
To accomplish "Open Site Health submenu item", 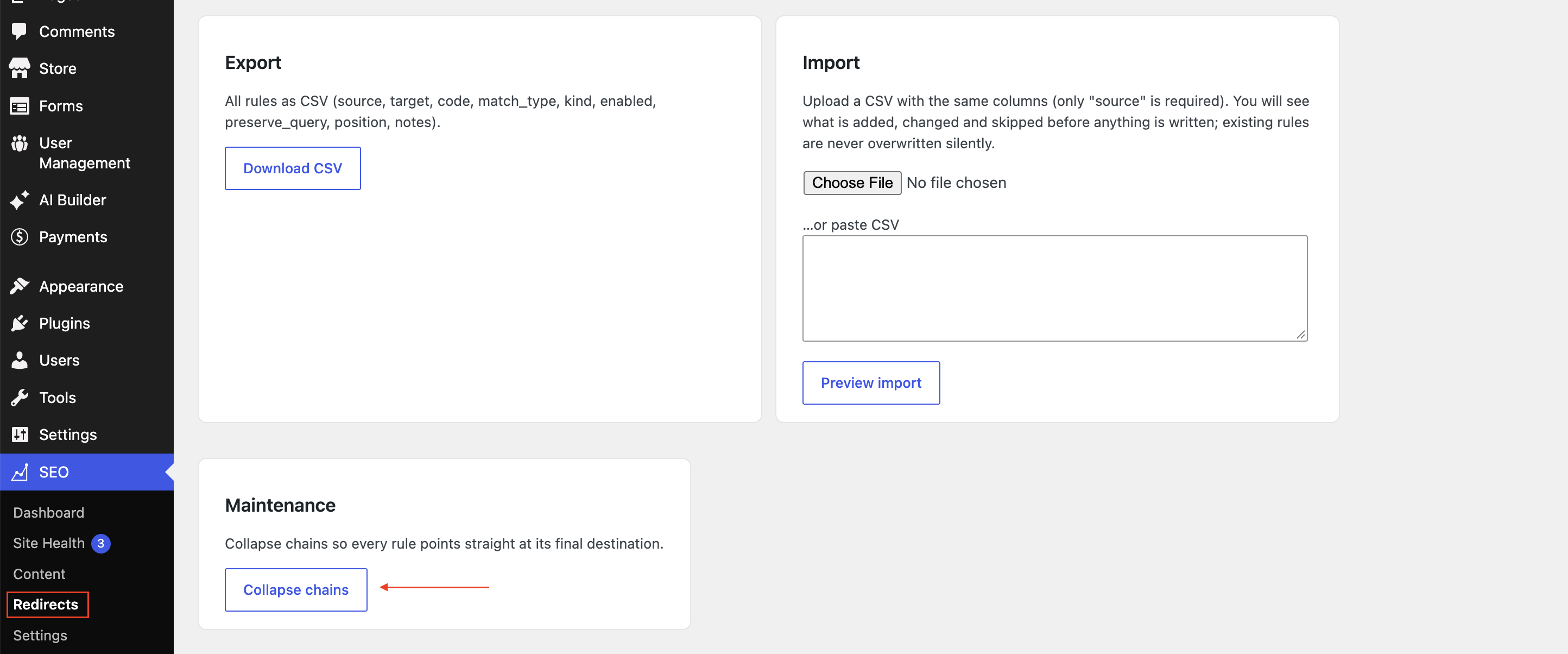I will [49, 543].
